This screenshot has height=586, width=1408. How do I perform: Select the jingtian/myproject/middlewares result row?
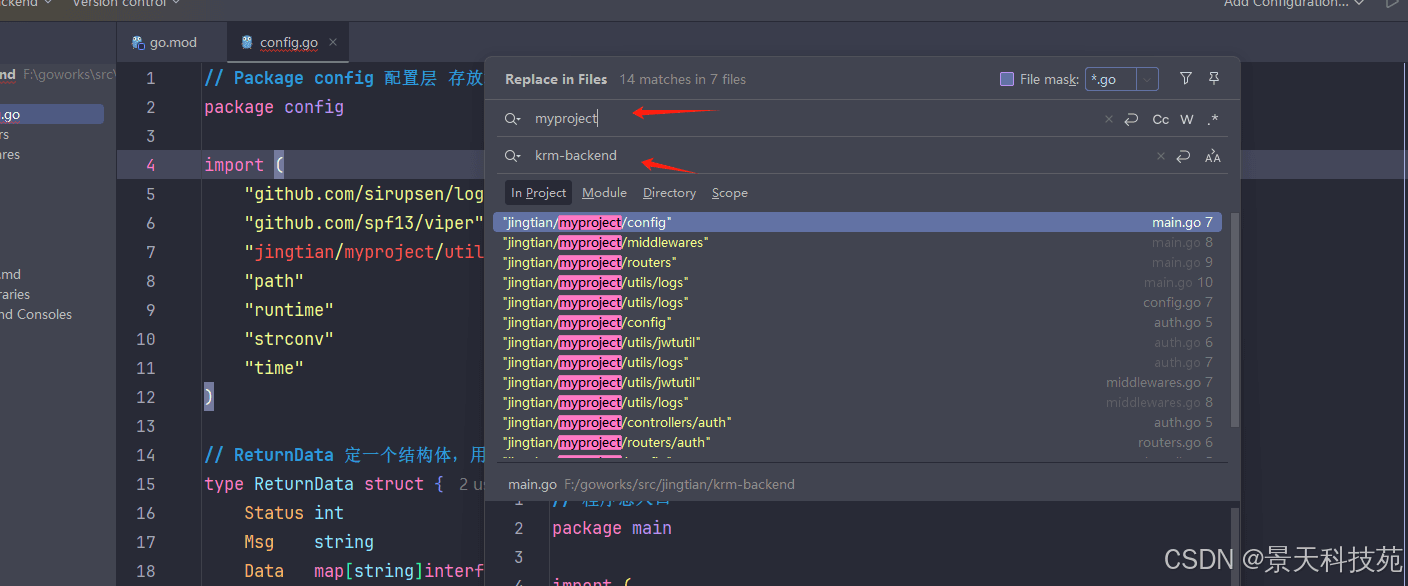coord(606,242)
